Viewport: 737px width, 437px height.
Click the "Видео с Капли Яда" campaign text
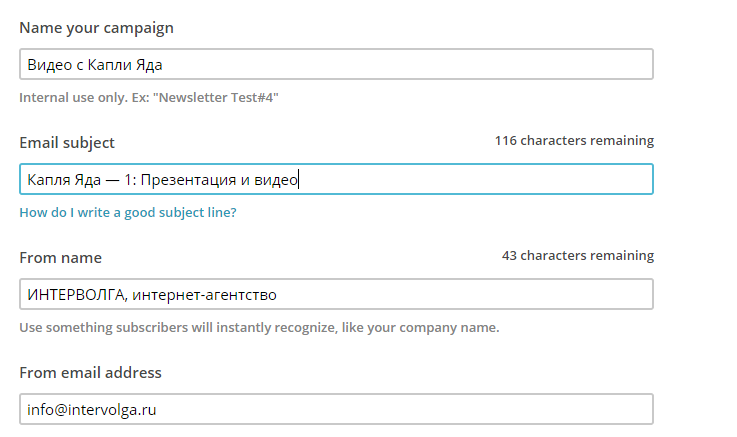coord(95,65)
